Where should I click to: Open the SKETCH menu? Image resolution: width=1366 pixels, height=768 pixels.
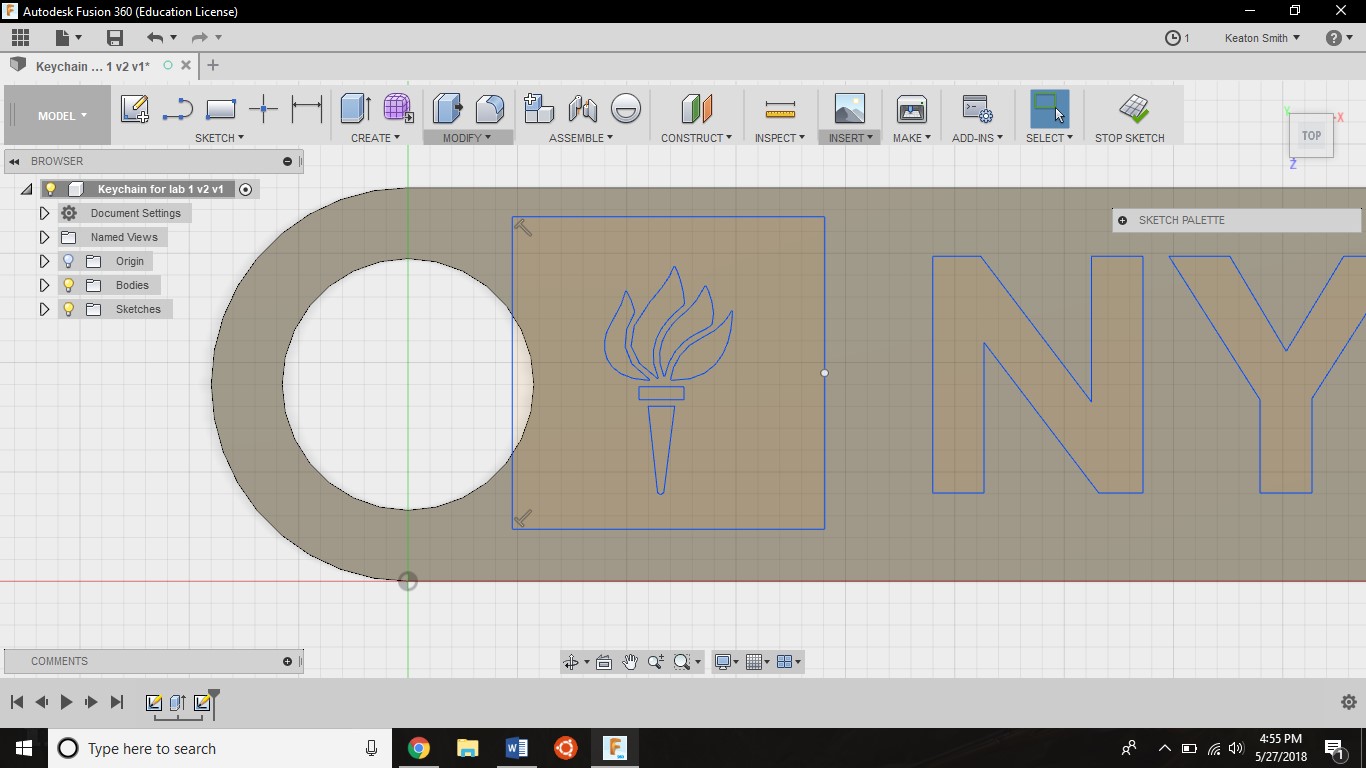[x=219, y=138]
